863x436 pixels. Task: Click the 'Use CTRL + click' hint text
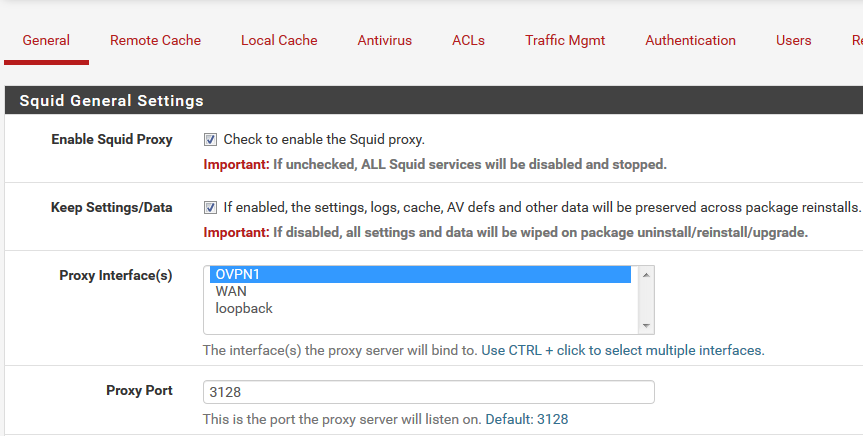623,351
